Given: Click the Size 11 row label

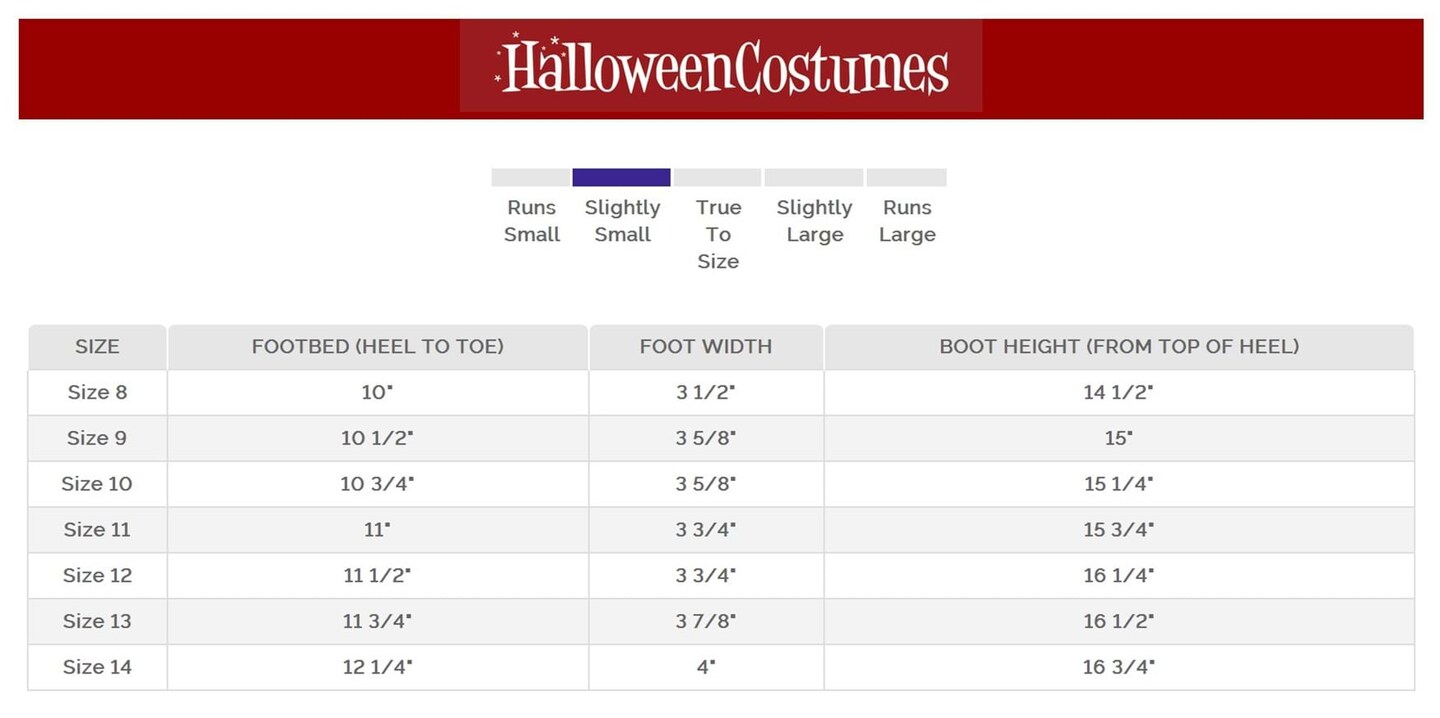Looking at the screenshot, I should (97, 530).
